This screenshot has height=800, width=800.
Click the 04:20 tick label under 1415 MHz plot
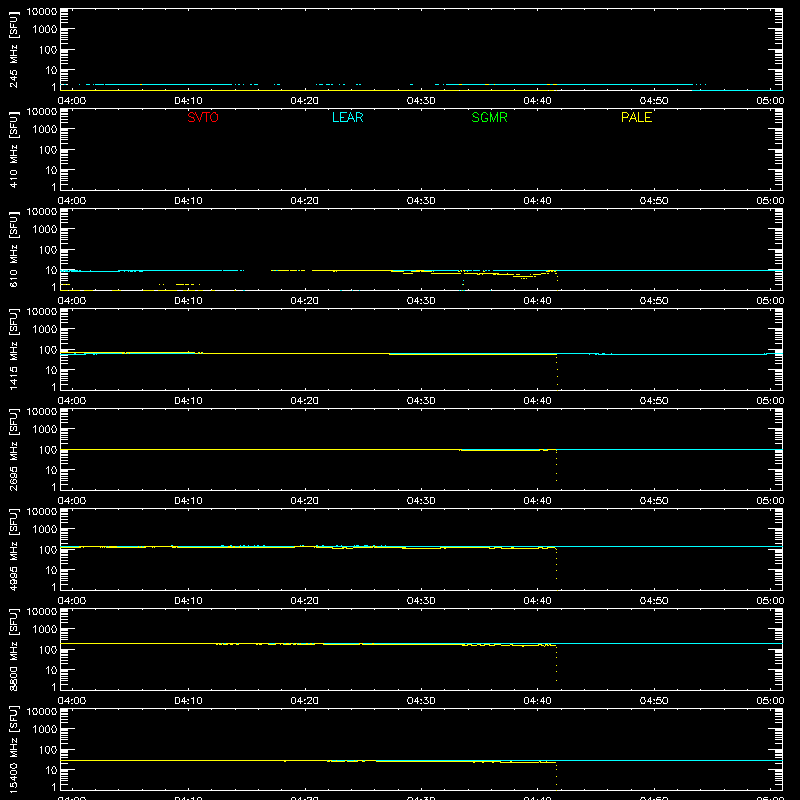coord(305,401)
